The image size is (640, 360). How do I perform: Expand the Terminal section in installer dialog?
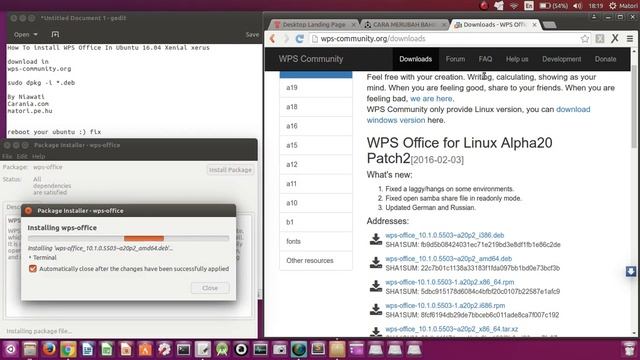click(42, 258)
